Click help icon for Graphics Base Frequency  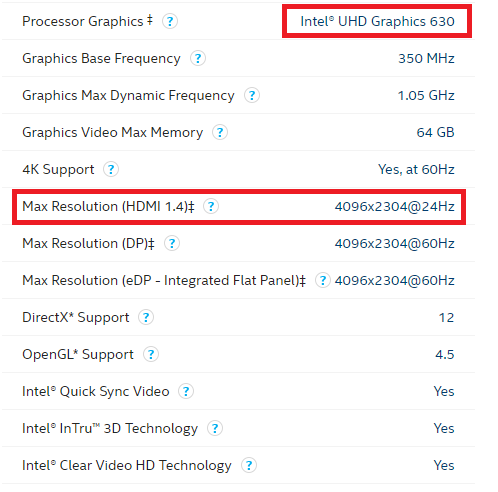click(x=198, y=59)
